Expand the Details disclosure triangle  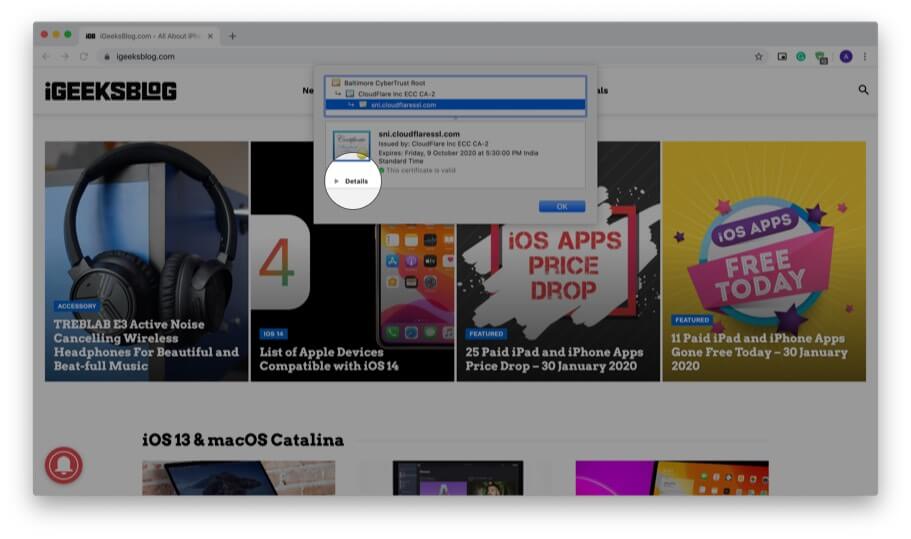click(336, 181)
